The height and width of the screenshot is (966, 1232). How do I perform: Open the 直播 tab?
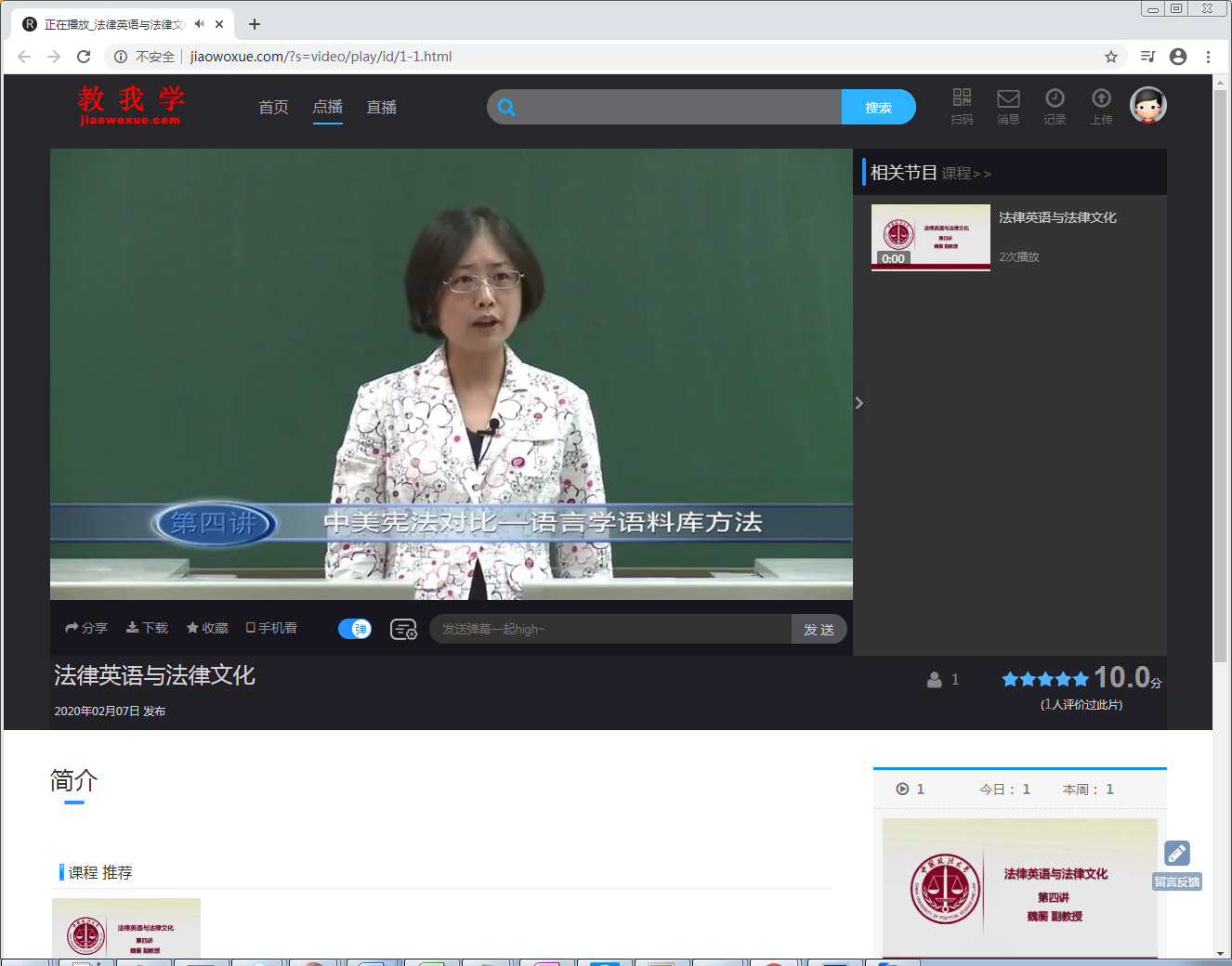click(381, 107)
